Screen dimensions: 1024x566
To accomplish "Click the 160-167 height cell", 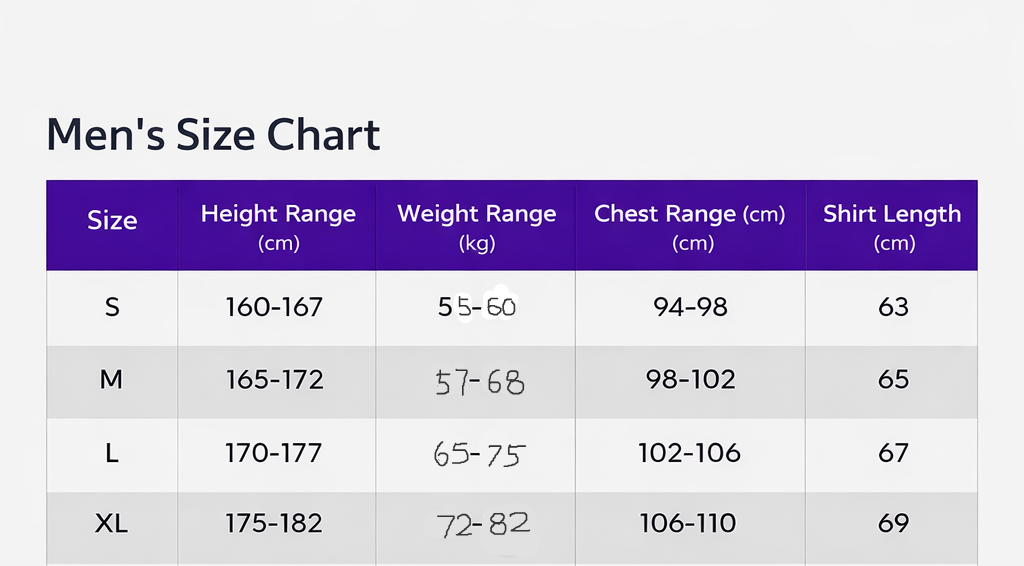I will coord(274,307).
